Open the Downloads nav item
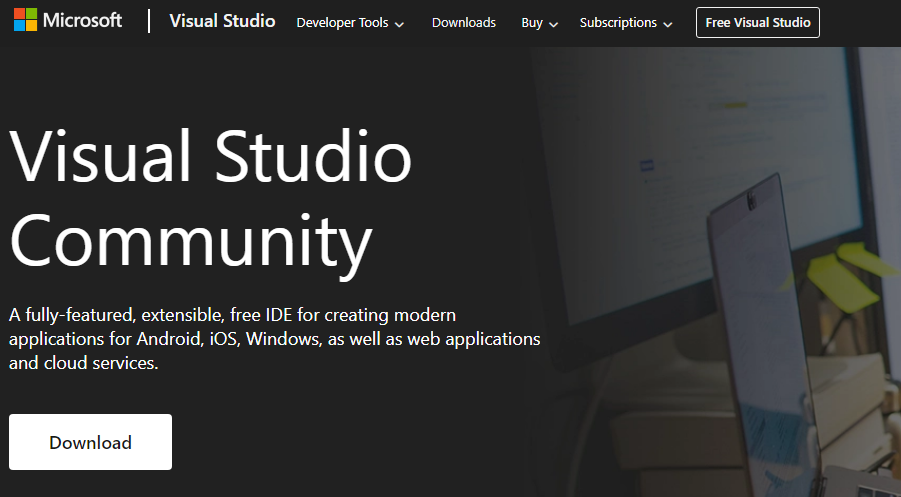The image size is (901, 497). (464, 23)
